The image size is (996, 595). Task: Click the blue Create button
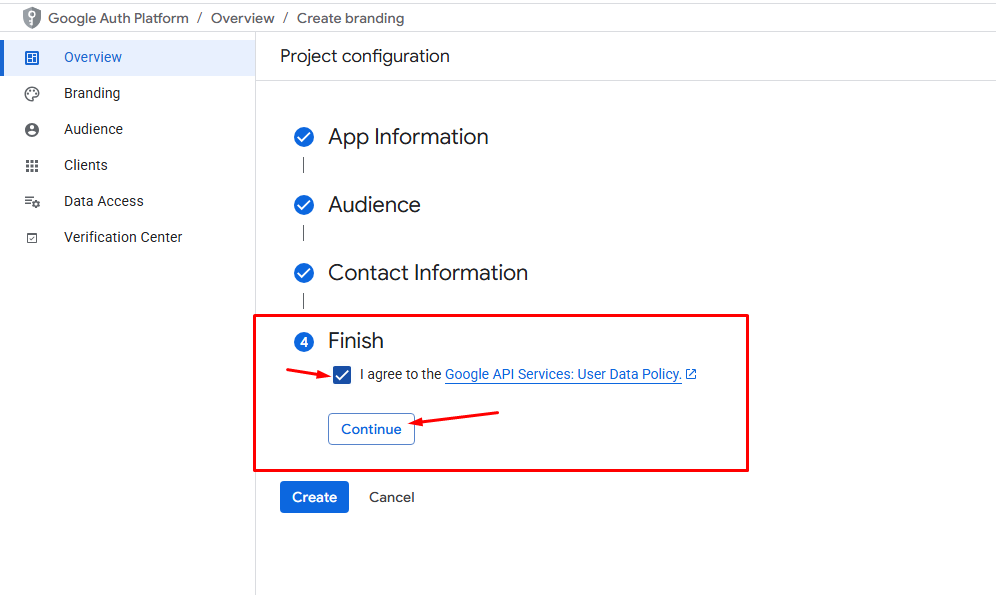pos(314,497)
